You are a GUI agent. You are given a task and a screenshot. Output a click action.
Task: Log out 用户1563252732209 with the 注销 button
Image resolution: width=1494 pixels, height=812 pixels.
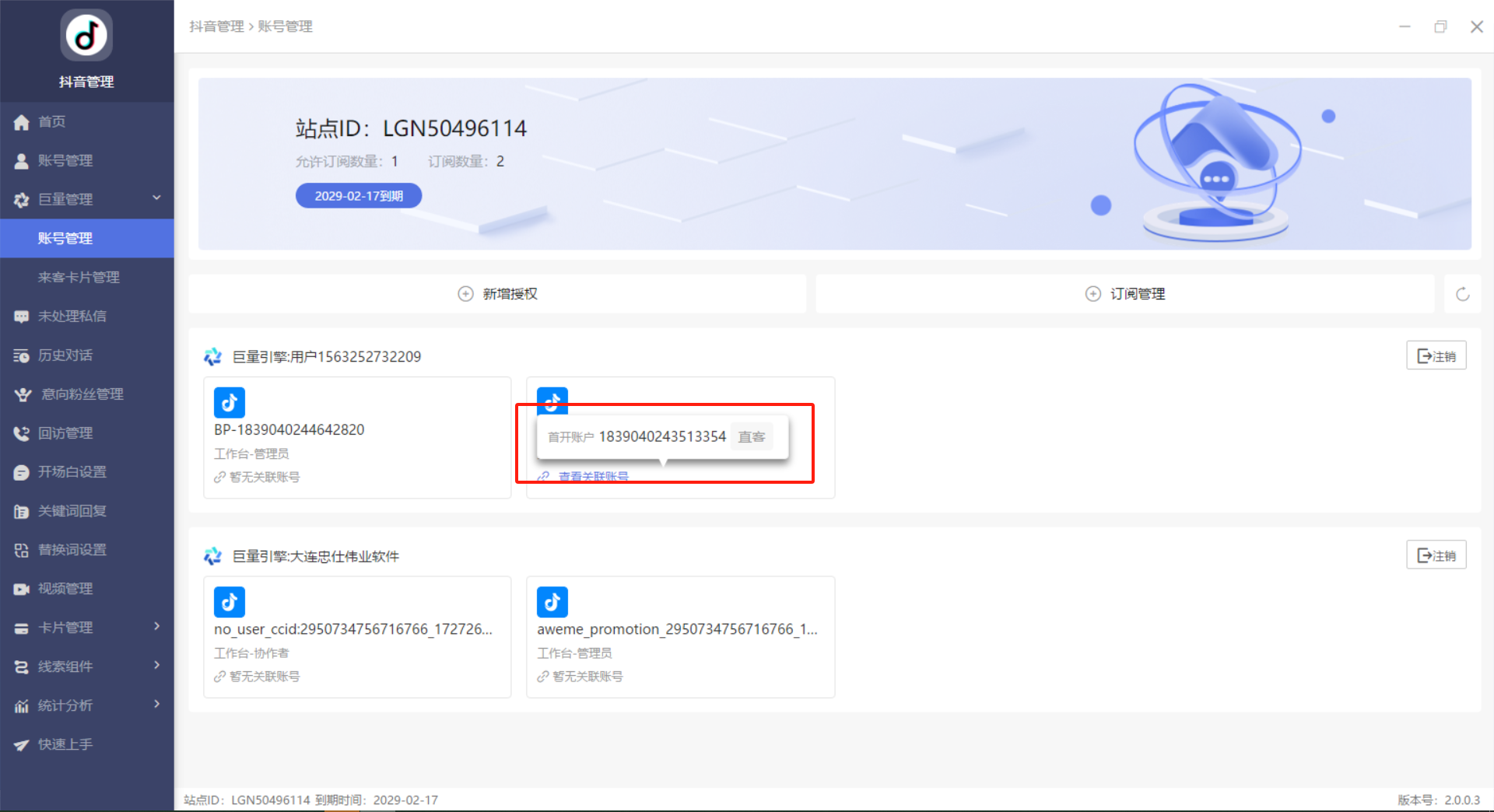tap(1436, 356)
